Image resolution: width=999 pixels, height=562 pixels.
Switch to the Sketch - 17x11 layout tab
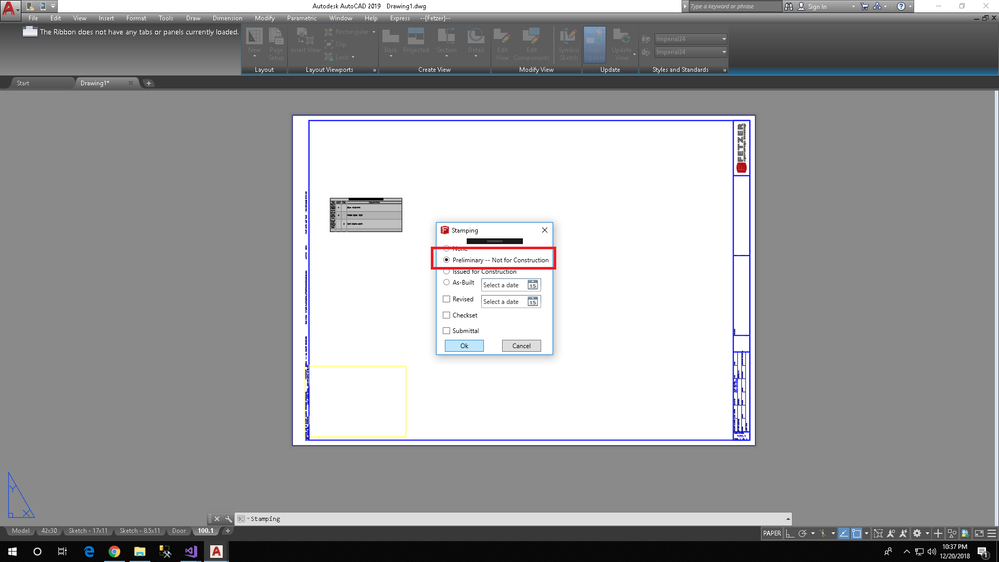[86, 531]
